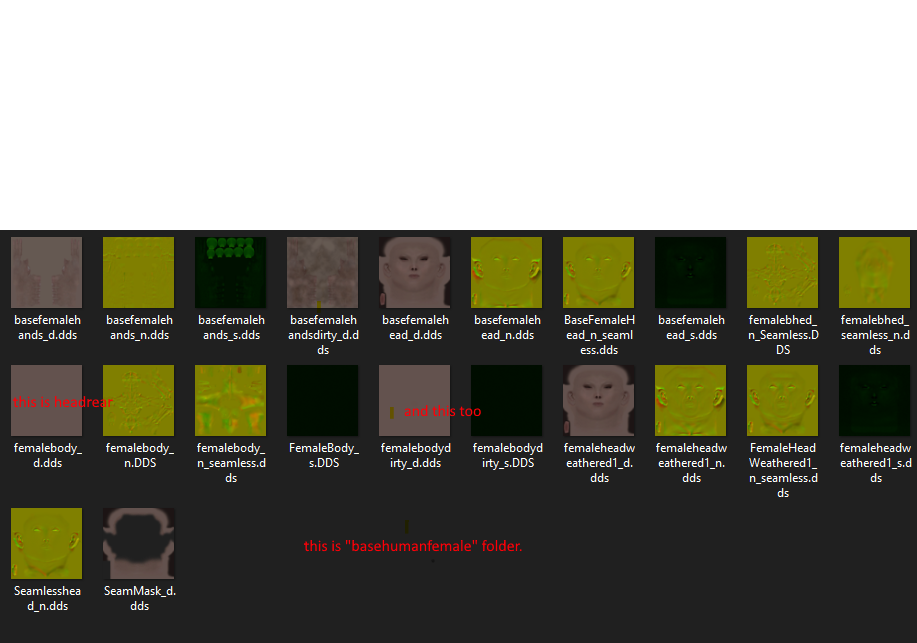
Task: Select the Seamlesshead_n.dds icon
Action: [x=47, y=544]
